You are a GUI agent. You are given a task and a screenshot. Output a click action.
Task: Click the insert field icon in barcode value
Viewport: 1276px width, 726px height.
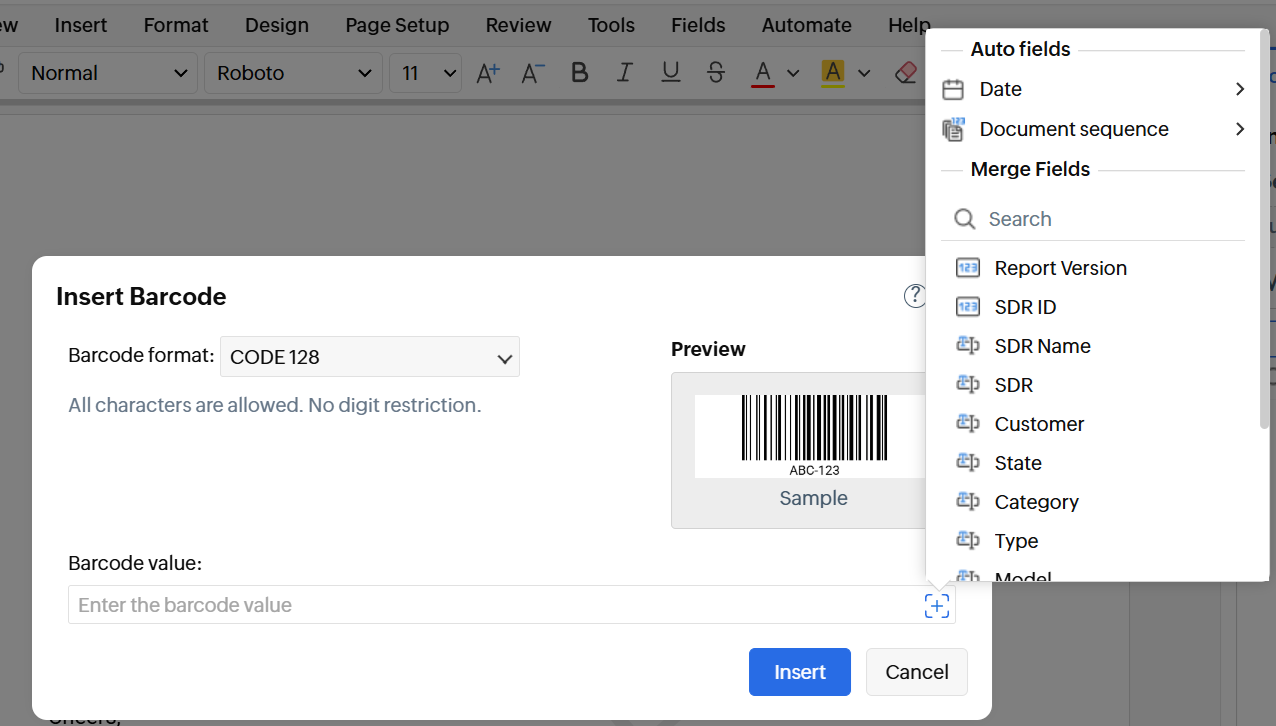click(936, 605)
